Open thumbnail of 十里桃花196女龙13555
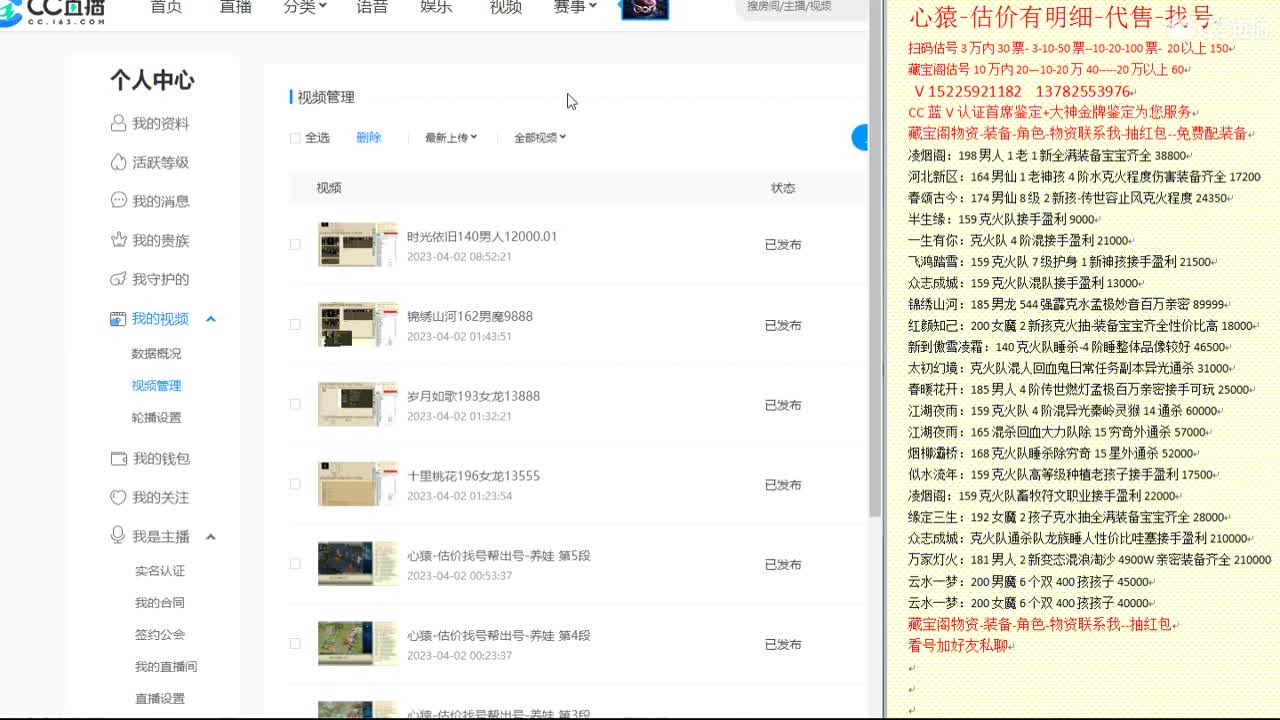Image resolution: width=1280 pixels, height=720 pixels. (357, 484)
